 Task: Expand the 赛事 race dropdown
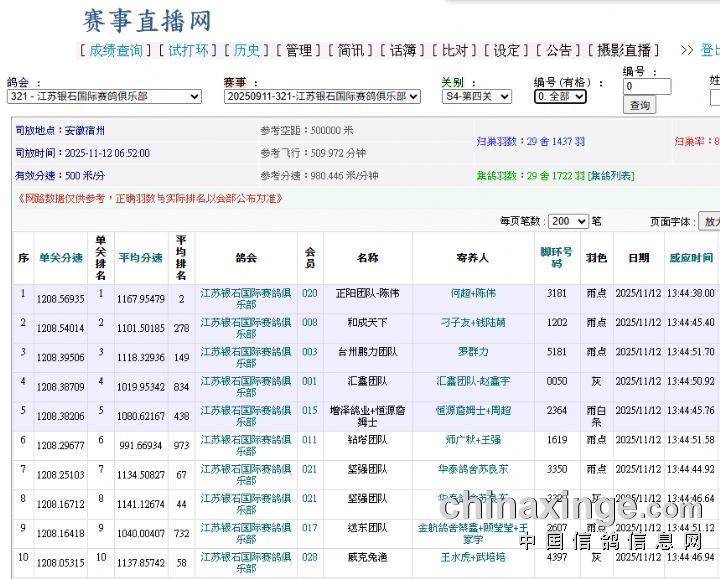pos(322,97)
